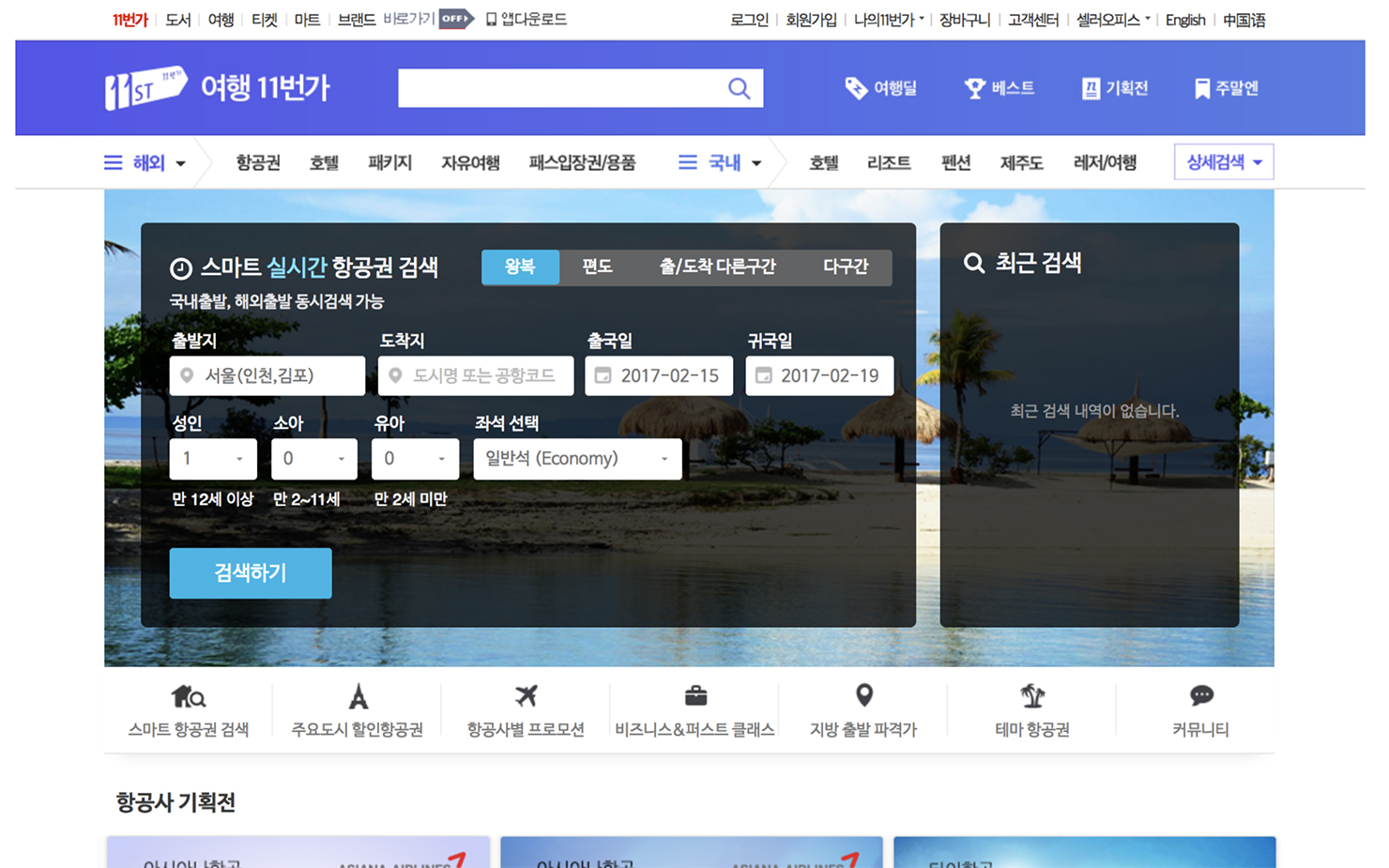1389x868 pixels.
Task: Click the 귀국일 2017-02-19 date field
Action: coord(819,375)
